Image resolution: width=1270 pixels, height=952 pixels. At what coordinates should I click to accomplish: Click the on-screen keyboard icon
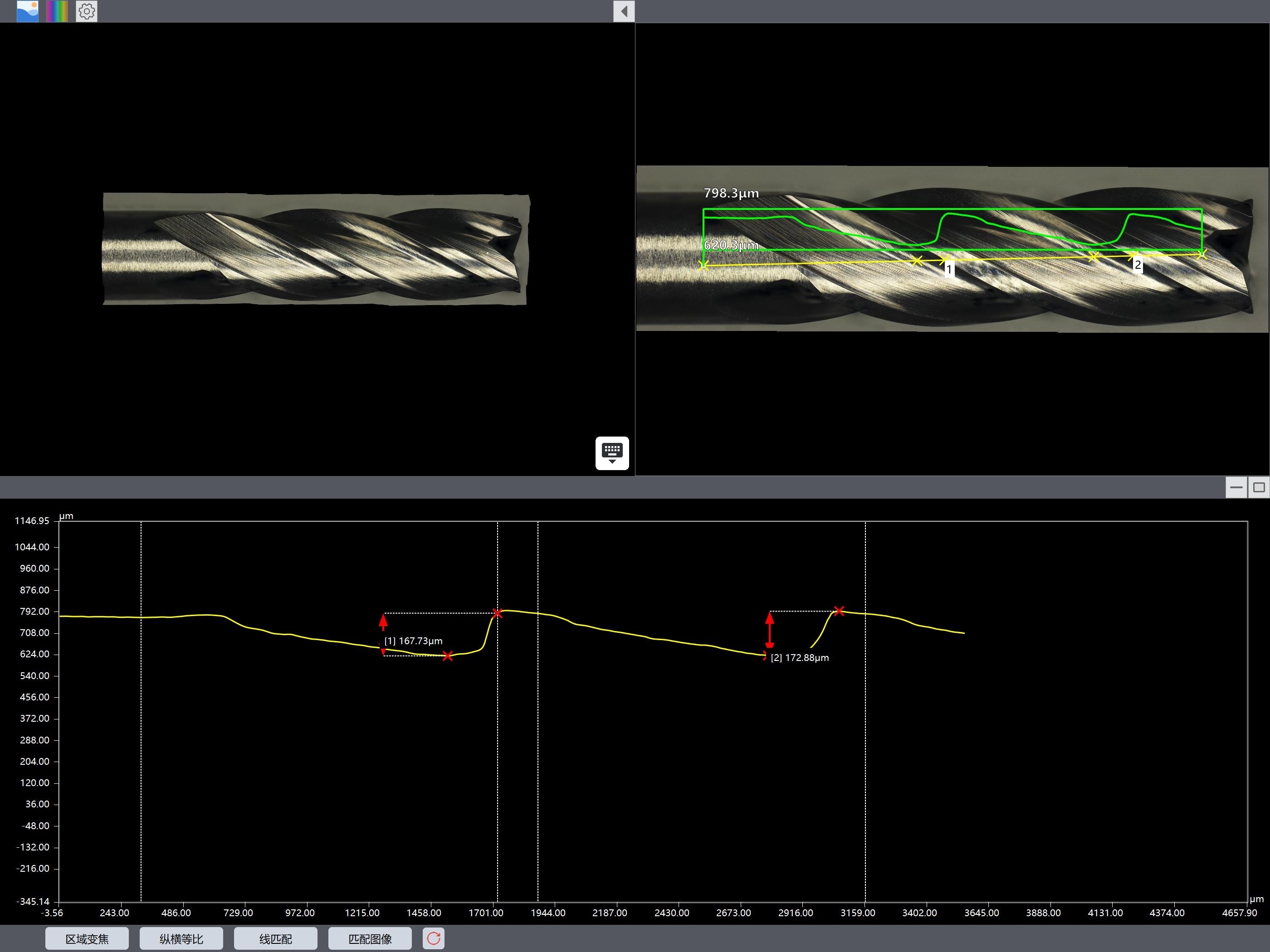[612, 453]
